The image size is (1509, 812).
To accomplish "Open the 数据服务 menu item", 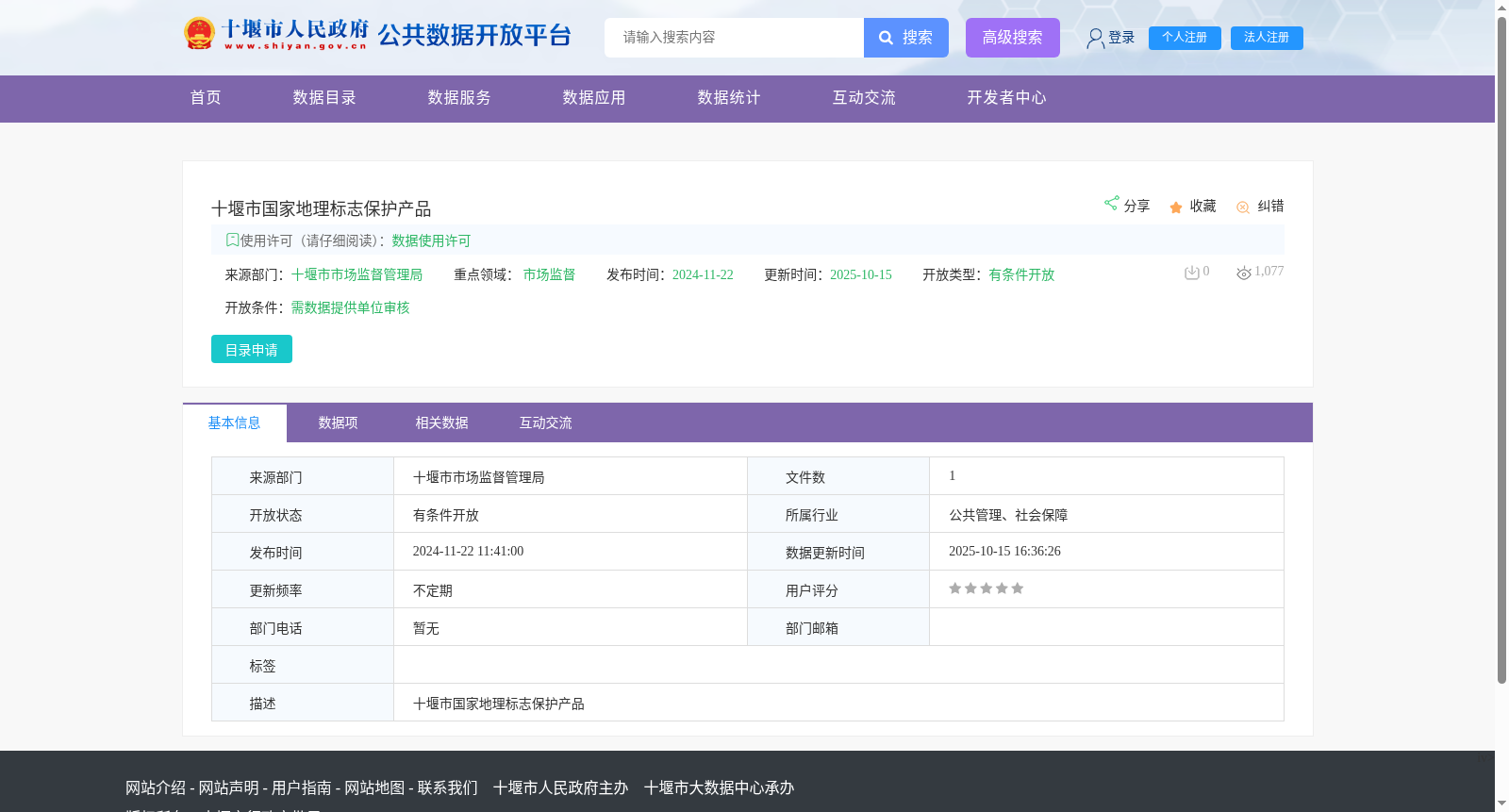I will (x=459, y=98).
